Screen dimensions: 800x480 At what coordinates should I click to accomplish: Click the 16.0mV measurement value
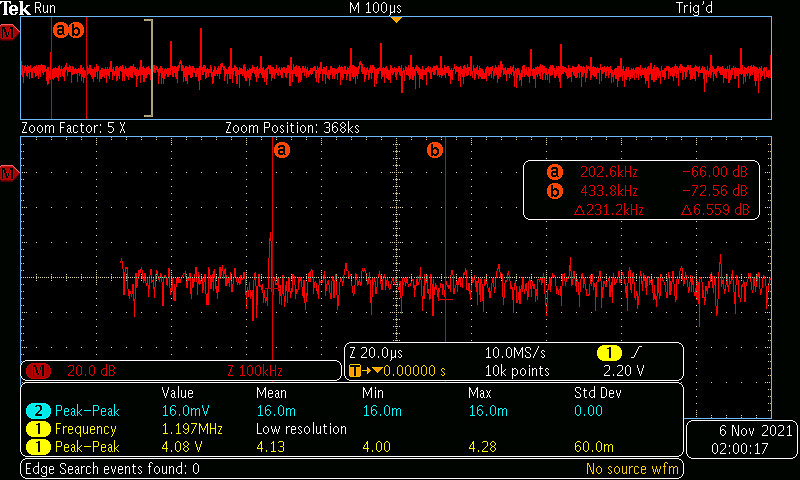tap(185, 411)
